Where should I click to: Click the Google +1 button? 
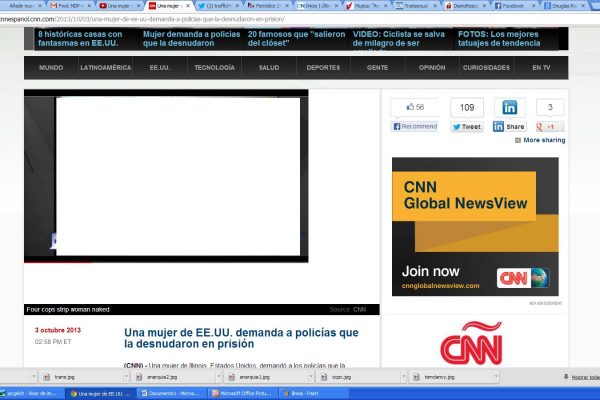[x=550, y=127]
